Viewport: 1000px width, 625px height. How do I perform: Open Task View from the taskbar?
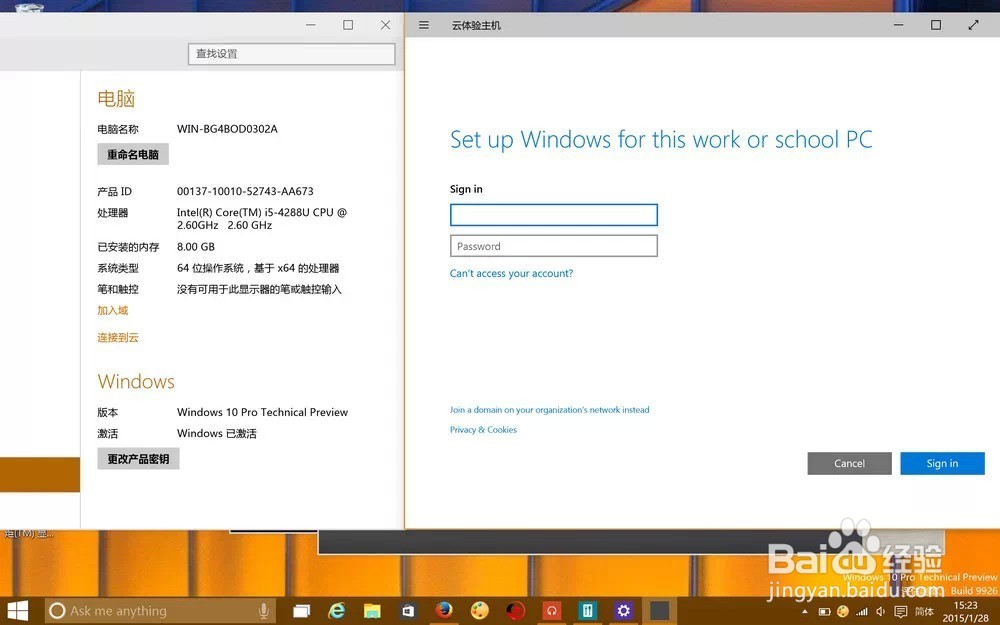click(302, 610)
